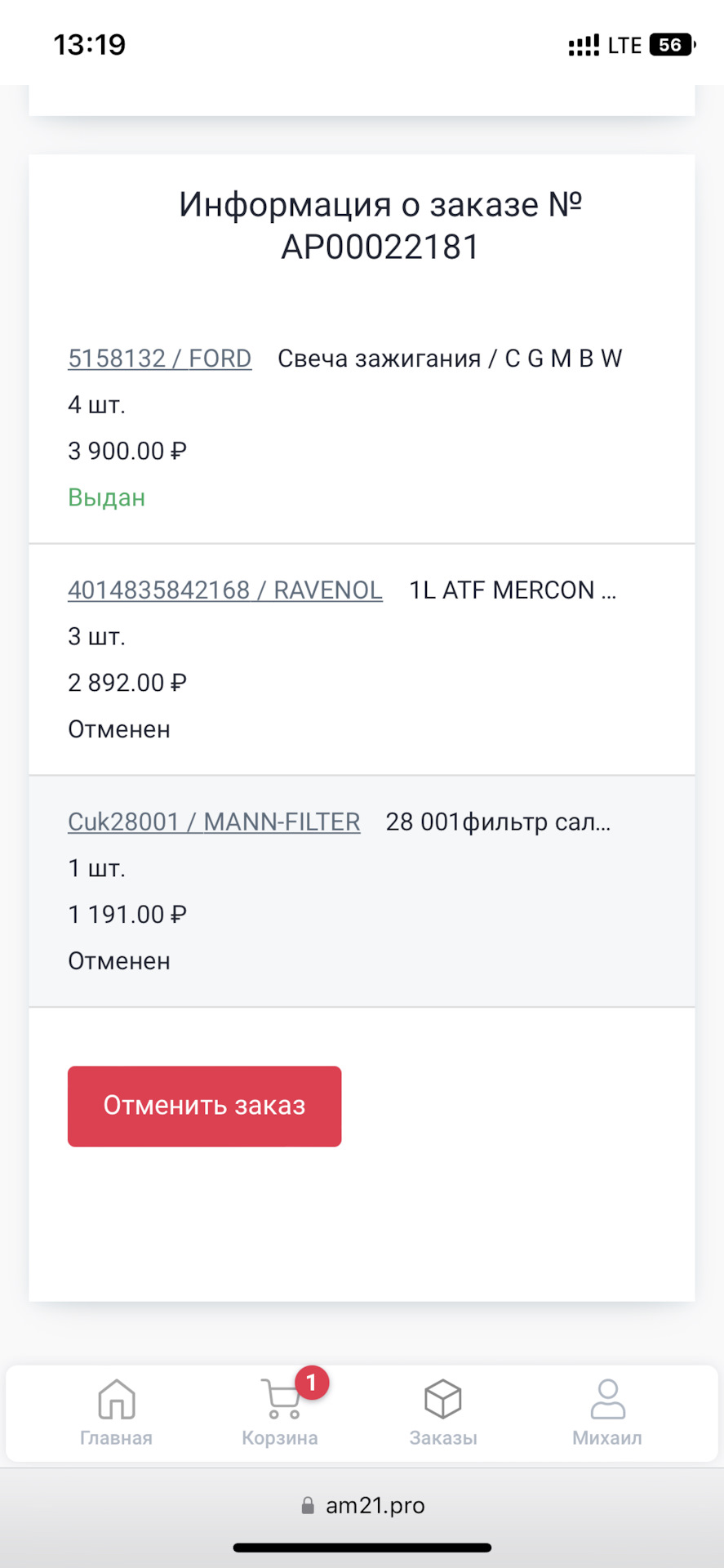Tap the cart badge showing 1
Screen dimensions: 724x1568
(x=311, y=1383)
